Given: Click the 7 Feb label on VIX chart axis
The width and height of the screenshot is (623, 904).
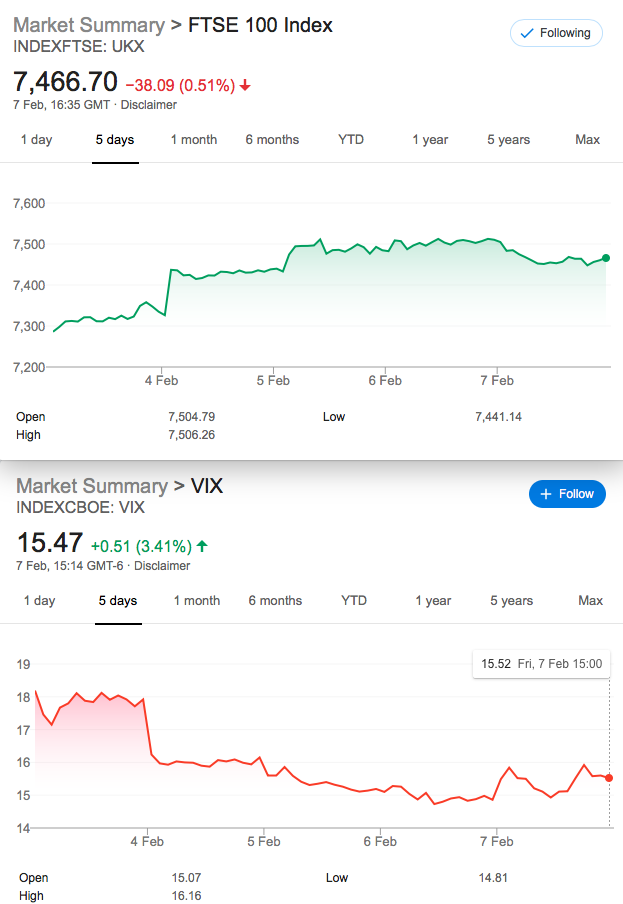Looking at the screenshot, I should [x=497, y=841].
